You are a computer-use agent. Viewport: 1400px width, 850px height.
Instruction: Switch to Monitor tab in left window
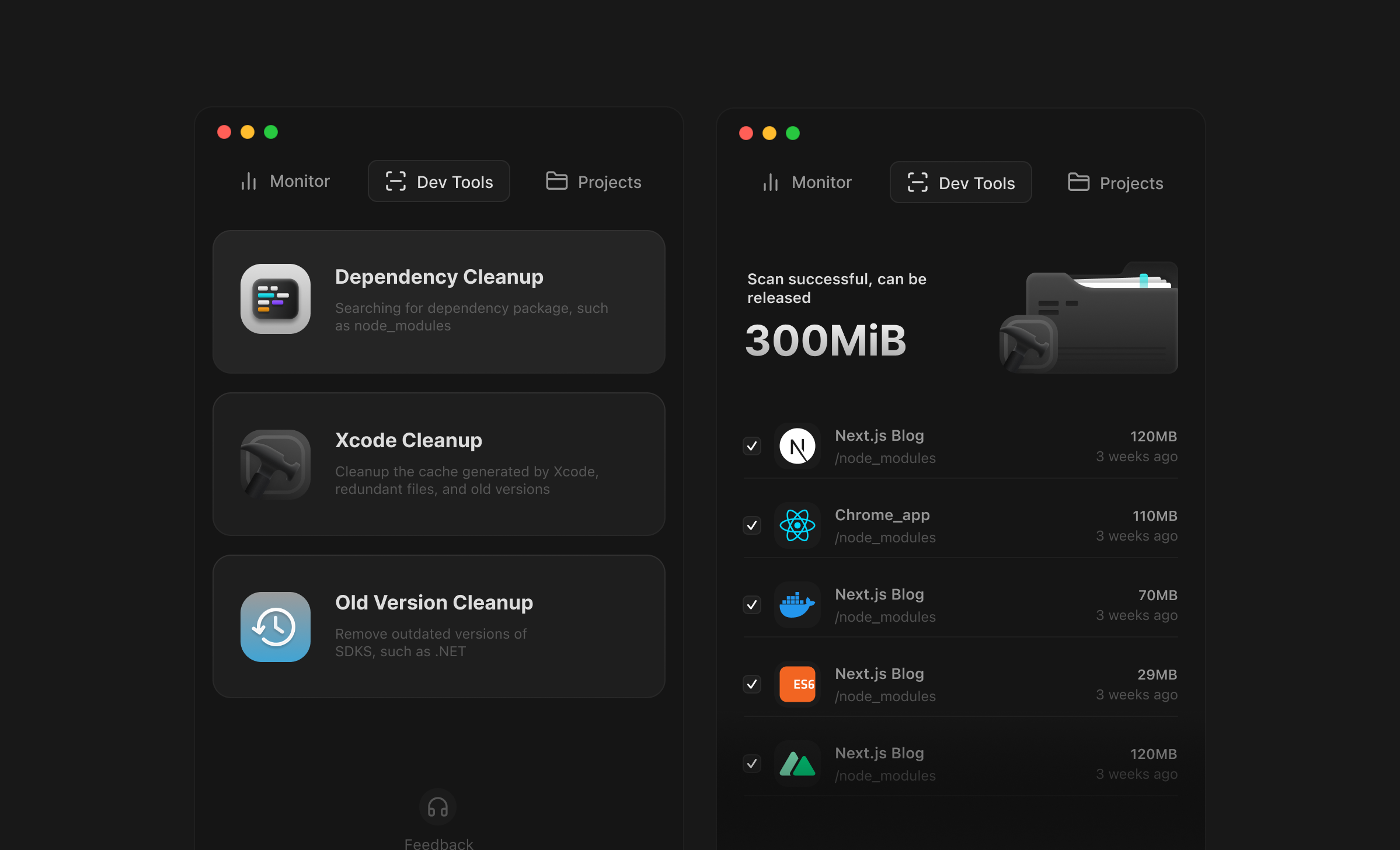pos(285,182)
